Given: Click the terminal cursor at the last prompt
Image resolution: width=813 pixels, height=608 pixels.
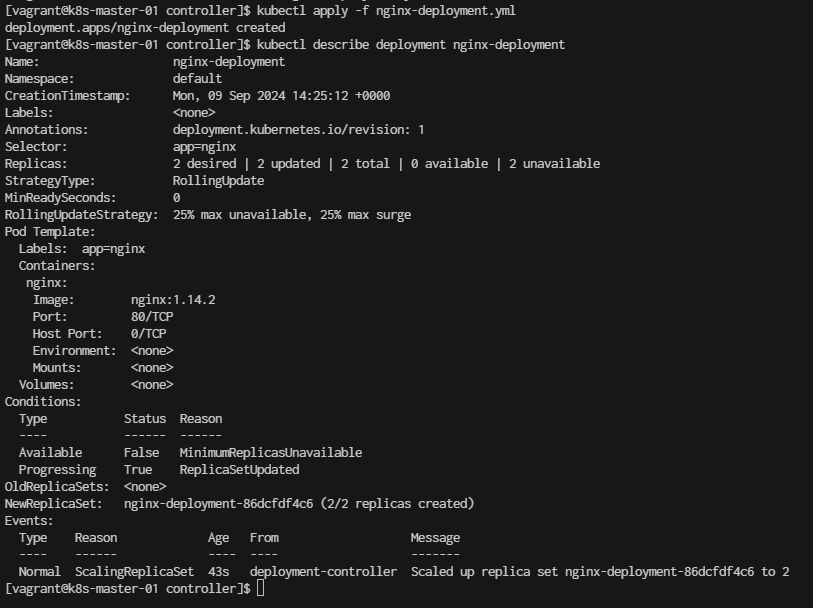Looking at the screenshot, I should click(260, 588).
